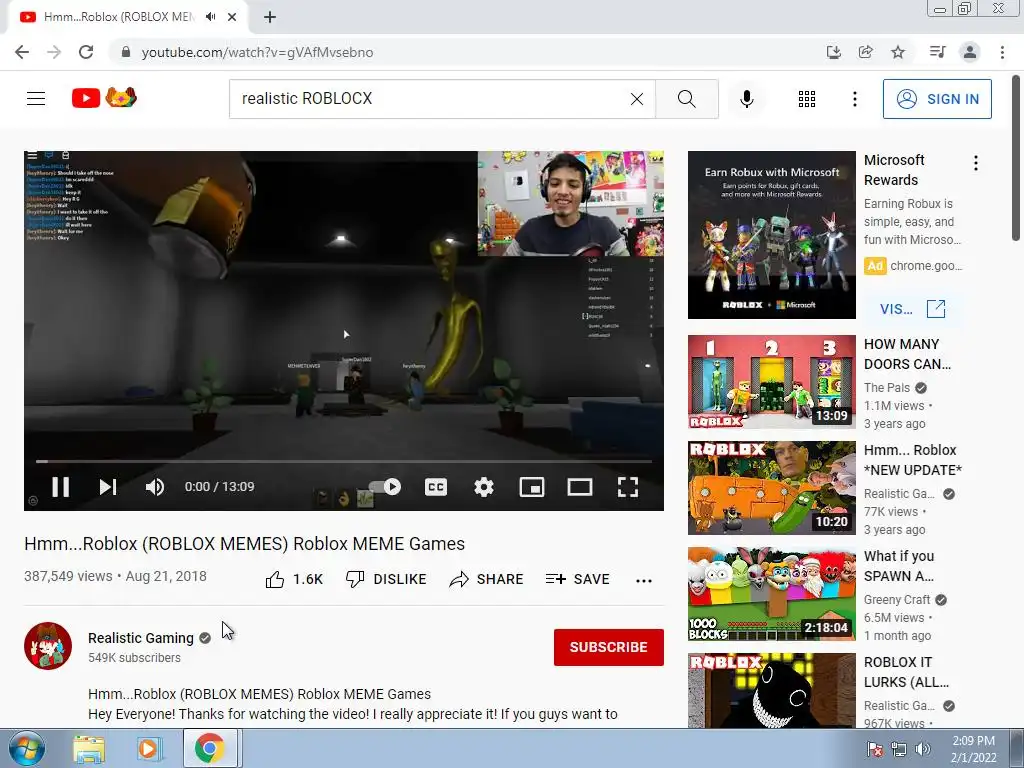Open the Microsoft Rewards ad thumbnail
The height and width of the screenshot is (768, 1024).
(x=771, y=235)
